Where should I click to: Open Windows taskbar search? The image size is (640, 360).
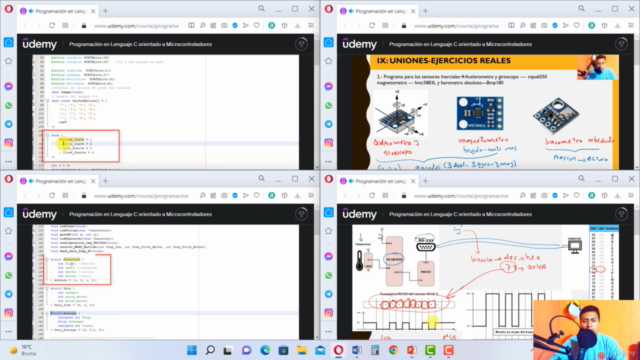click(x=210, y=350)
